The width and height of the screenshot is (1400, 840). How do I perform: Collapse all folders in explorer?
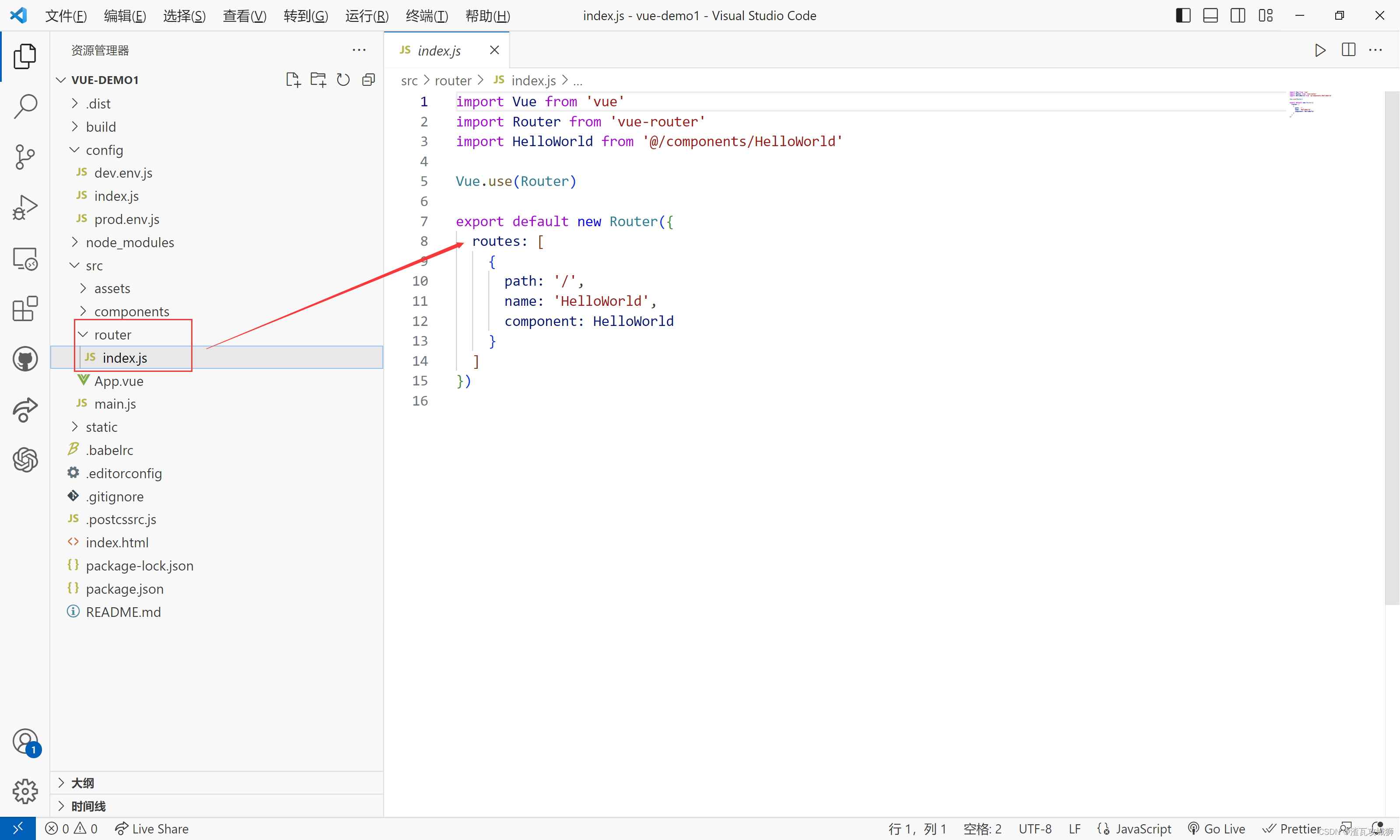point(368,80)
